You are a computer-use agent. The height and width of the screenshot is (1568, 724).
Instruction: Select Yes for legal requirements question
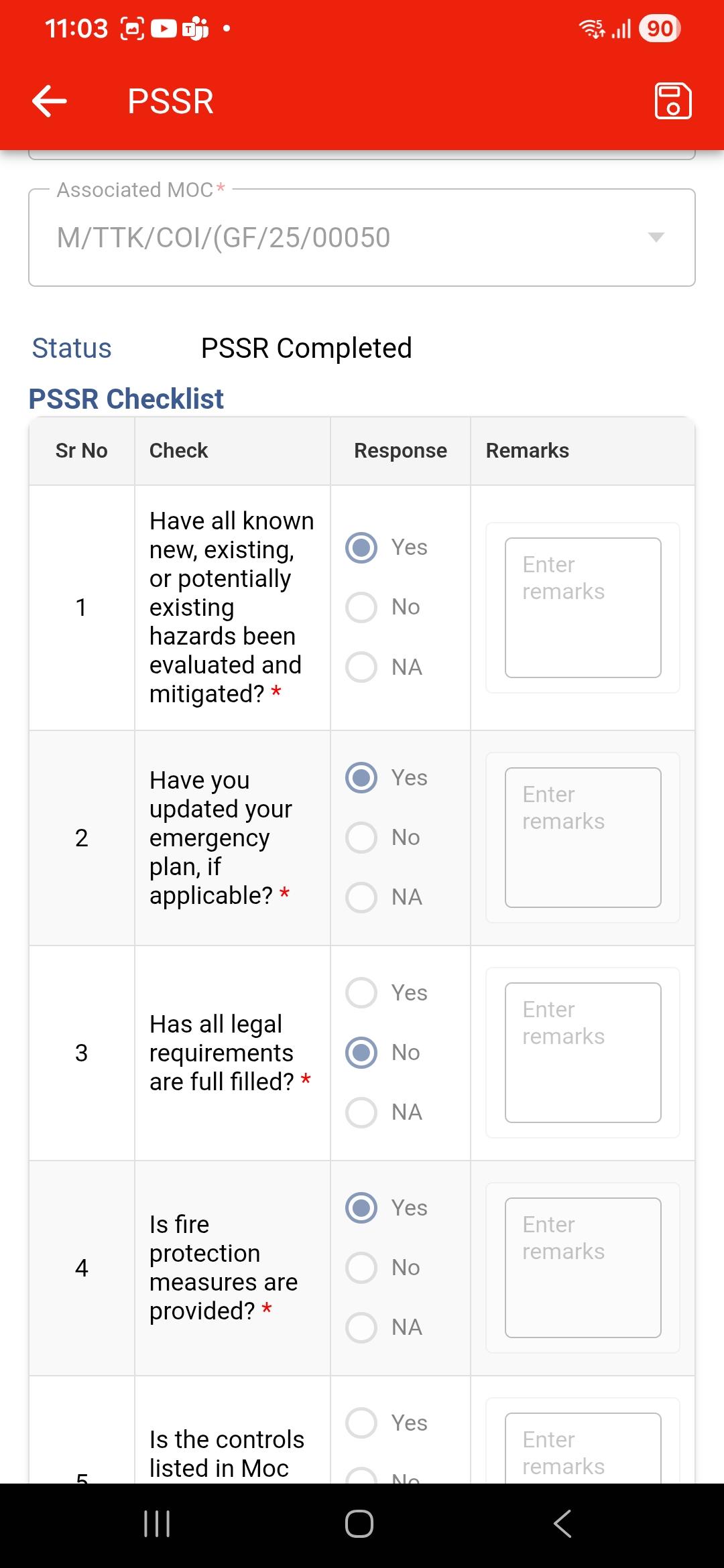click(x=361, y=992)
